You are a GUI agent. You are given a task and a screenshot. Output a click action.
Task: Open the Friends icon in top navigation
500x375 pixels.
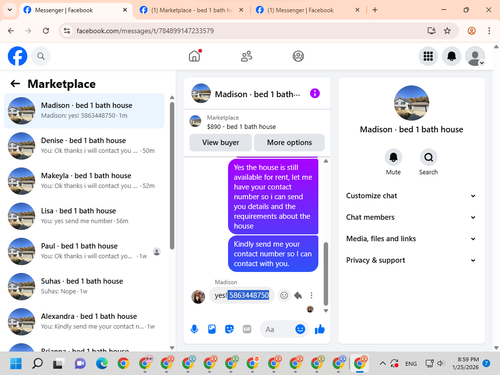(x=246, y=56)
